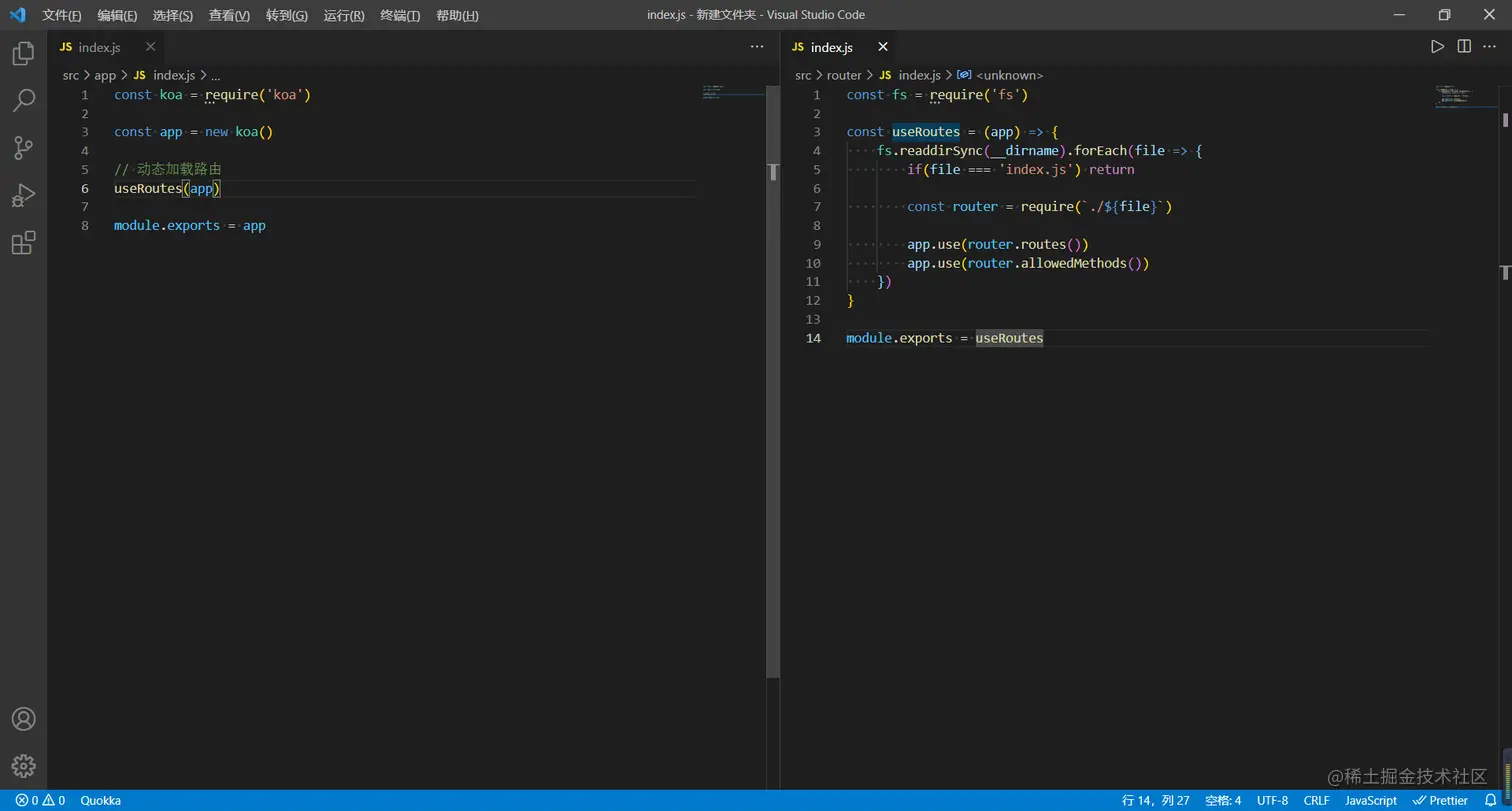Click the line 'app.use(router.routes())'
This screenshot has width=1512, height=811.
[x=998, y=244]
